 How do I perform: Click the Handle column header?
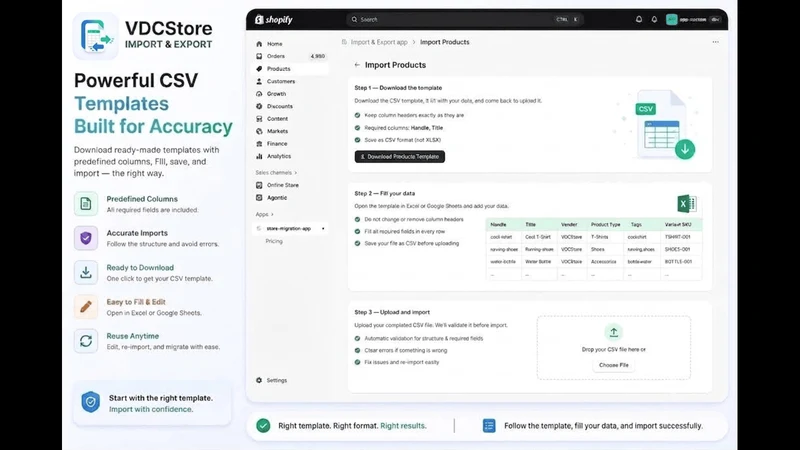click(498, 224)
